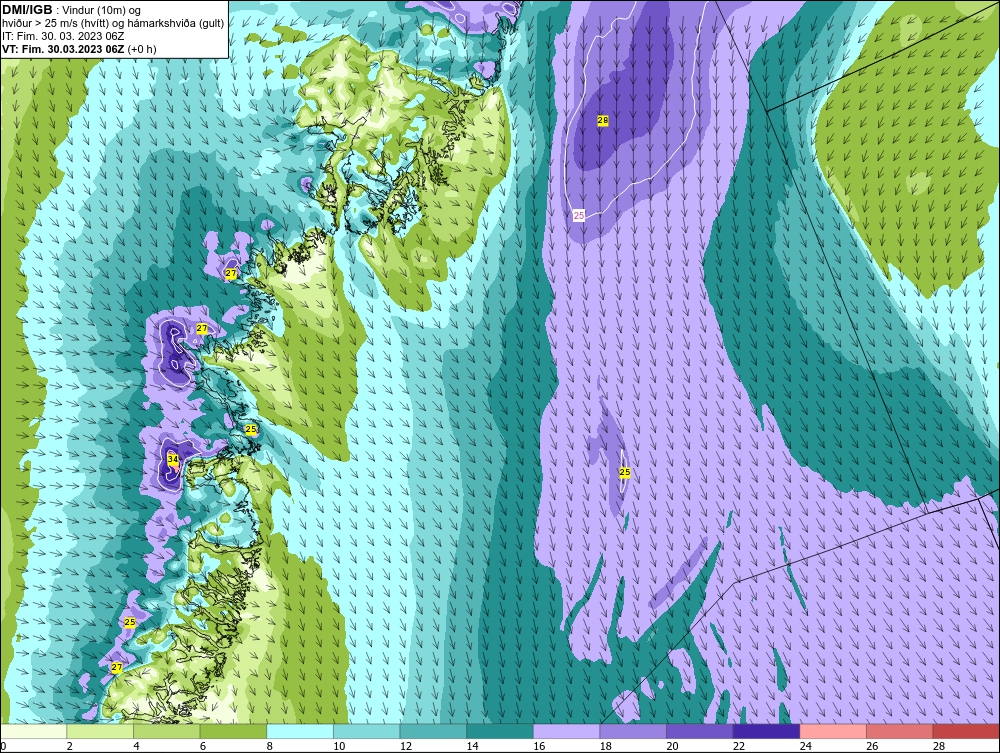Click the legend tick label 10

click(x=339, y=746)
